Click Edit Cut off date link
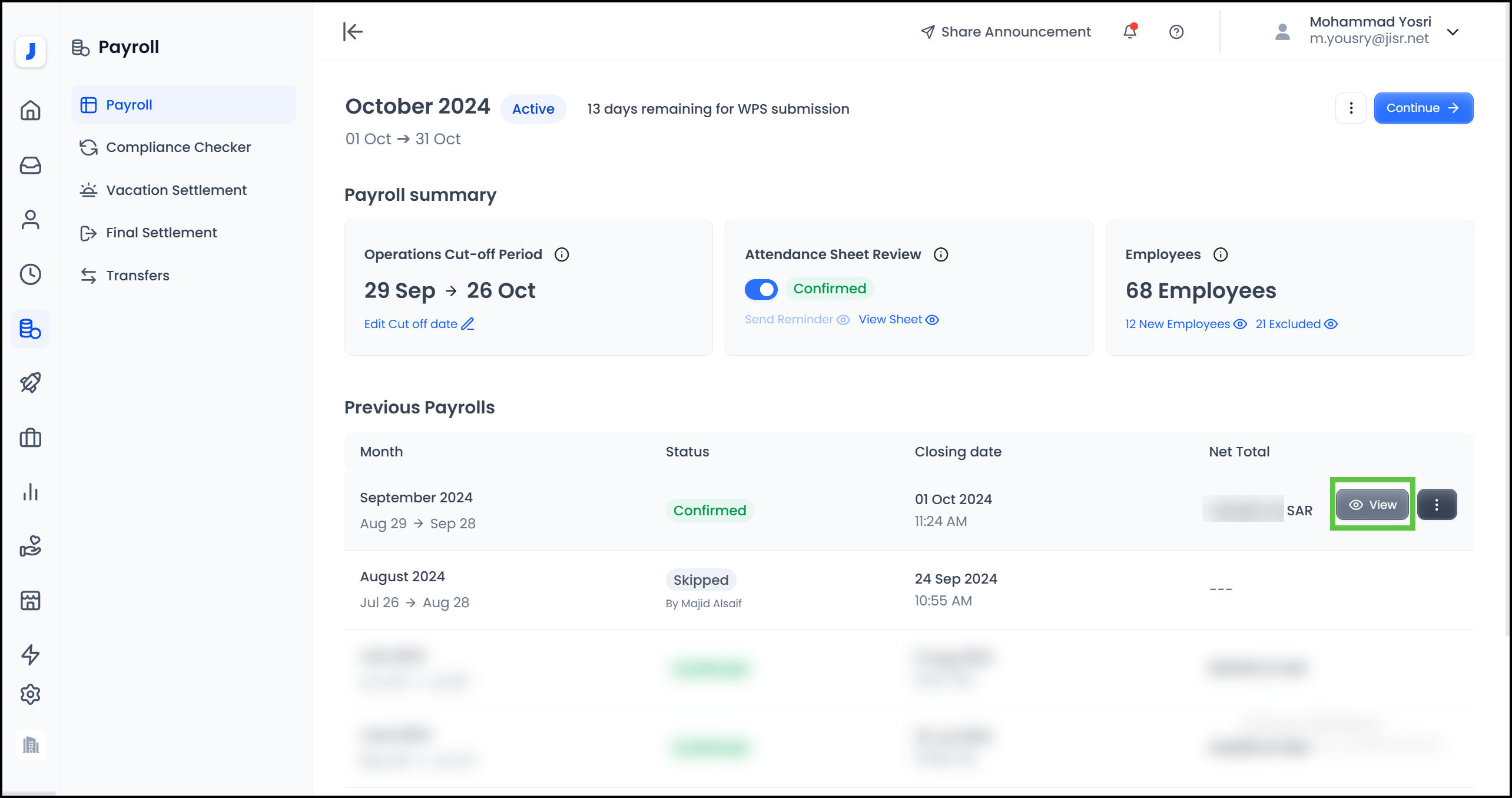Image resolution: width=1512 pixels, height=798 pixels. pyautogui.click(x=419, y=325)
